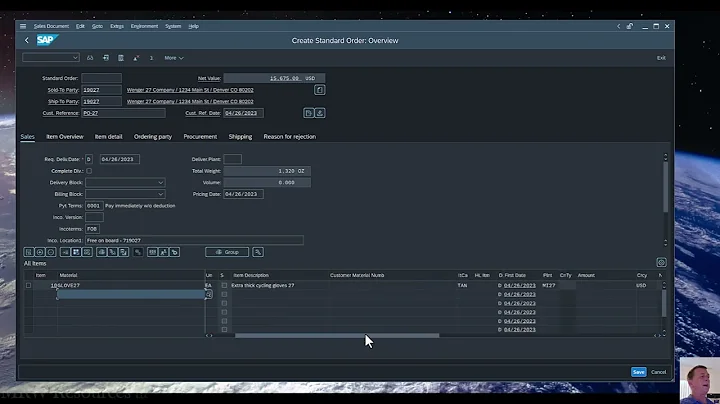Click the trash reject document icon
Image resolution: width=720 pixels, height=404 pixels.
click(x=121, y=58)
